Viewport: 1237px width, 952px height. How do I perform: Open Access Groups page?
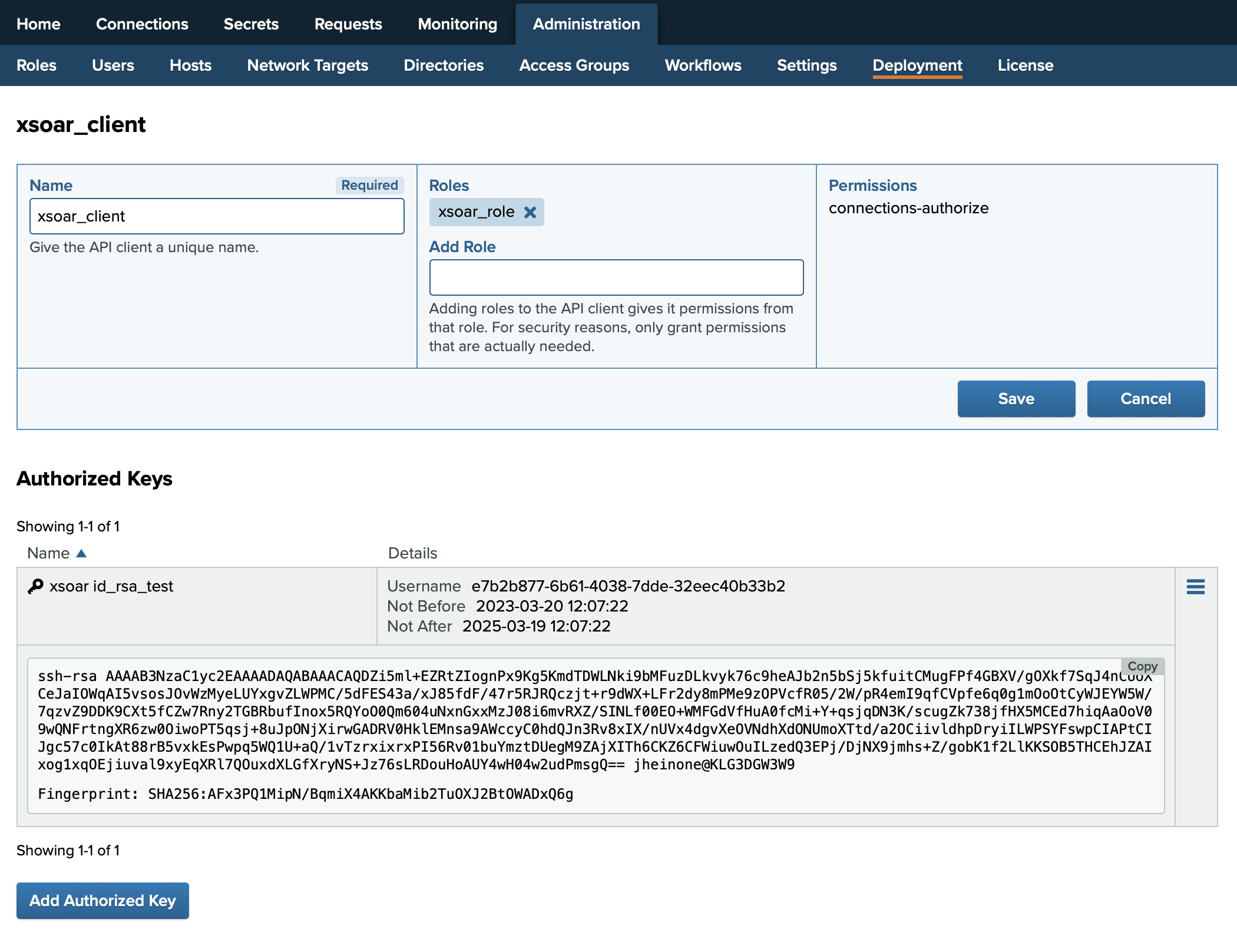(x=574, y=65)
